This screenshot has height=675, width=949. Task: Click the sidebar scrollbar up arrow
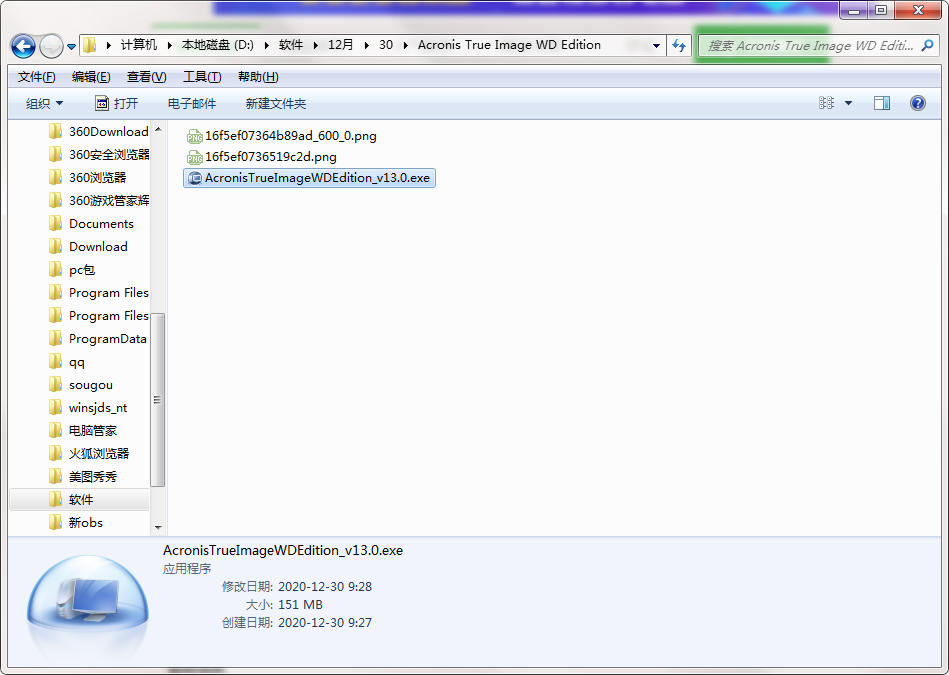tap(158, 130)
